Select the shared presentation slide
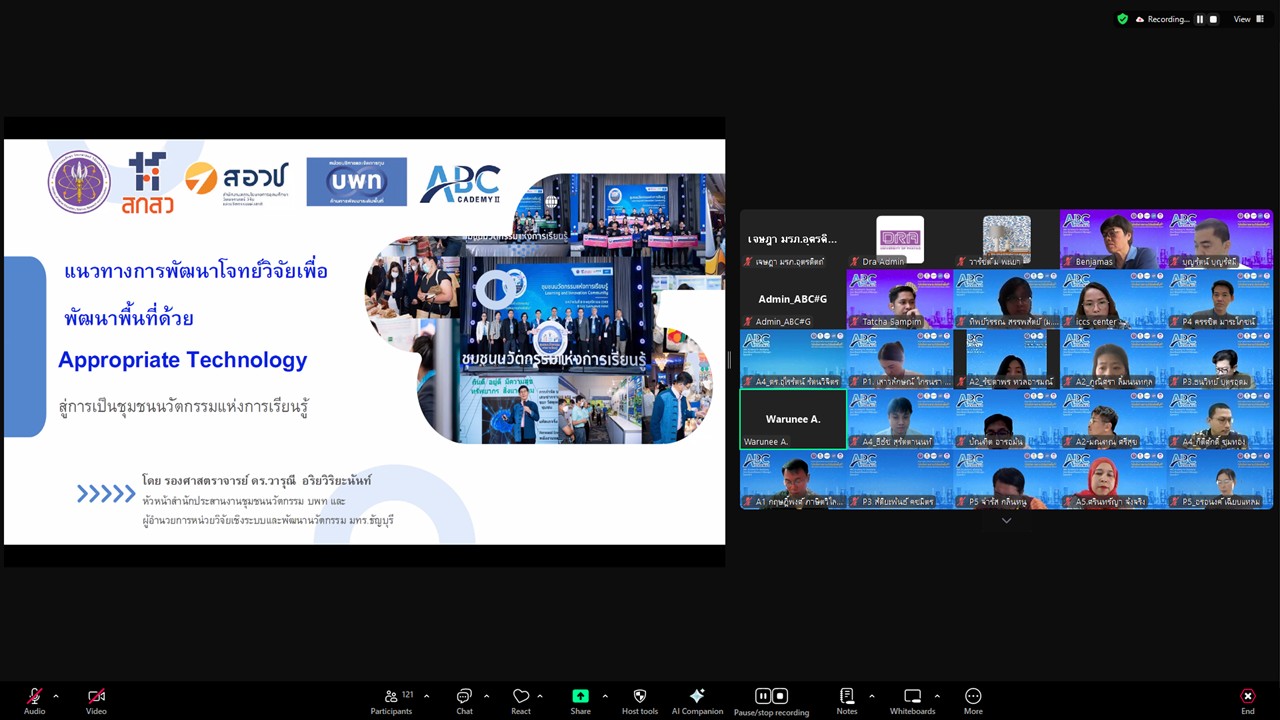 (x=364, y=341)
